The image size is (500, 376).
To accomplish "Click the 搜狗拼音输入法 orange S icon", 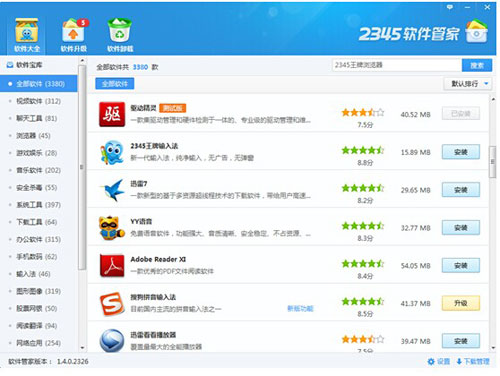I will [x=112, y=303].
